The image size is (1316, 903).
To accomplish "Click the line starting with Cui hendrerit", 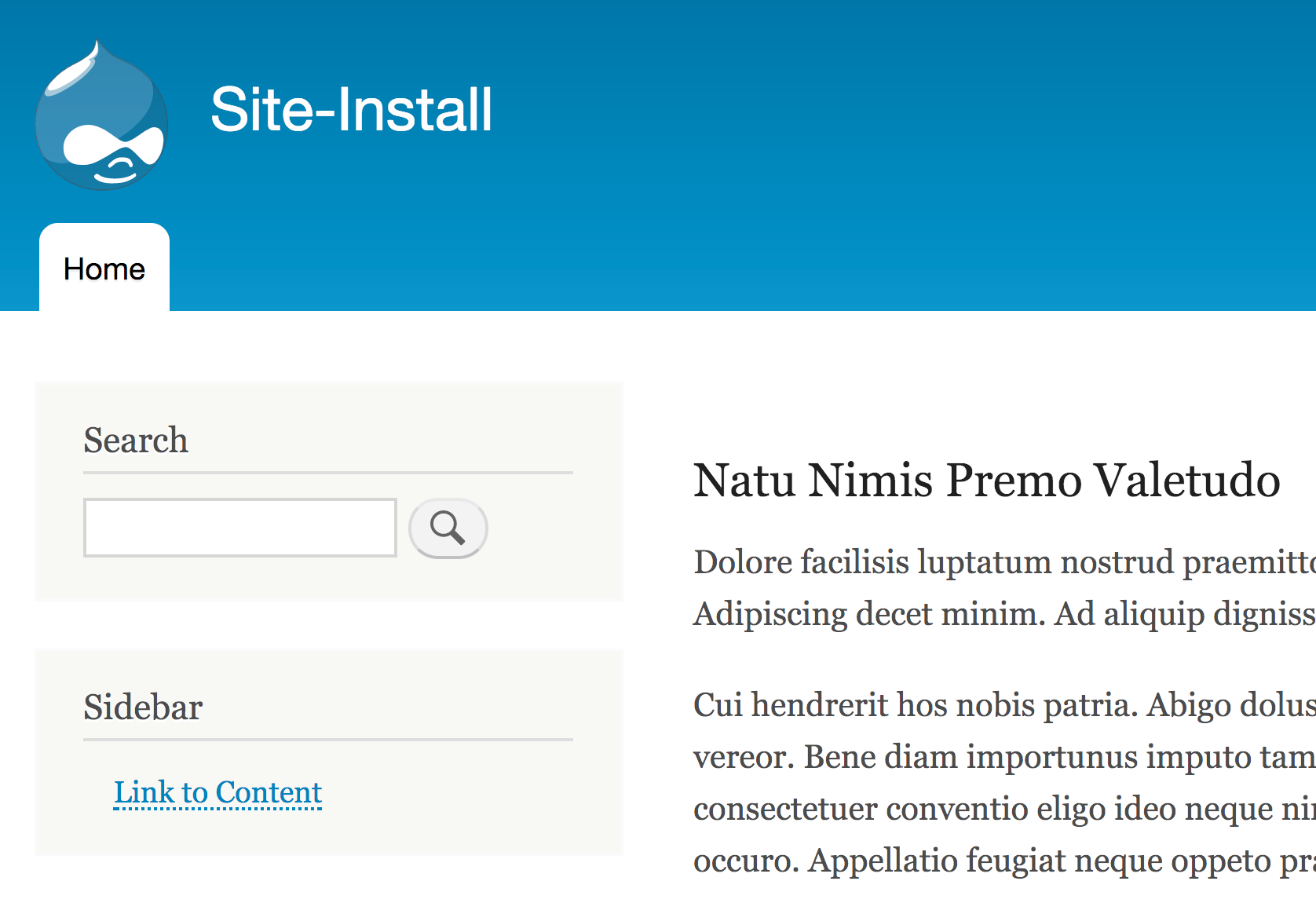I will (1003, 705).
